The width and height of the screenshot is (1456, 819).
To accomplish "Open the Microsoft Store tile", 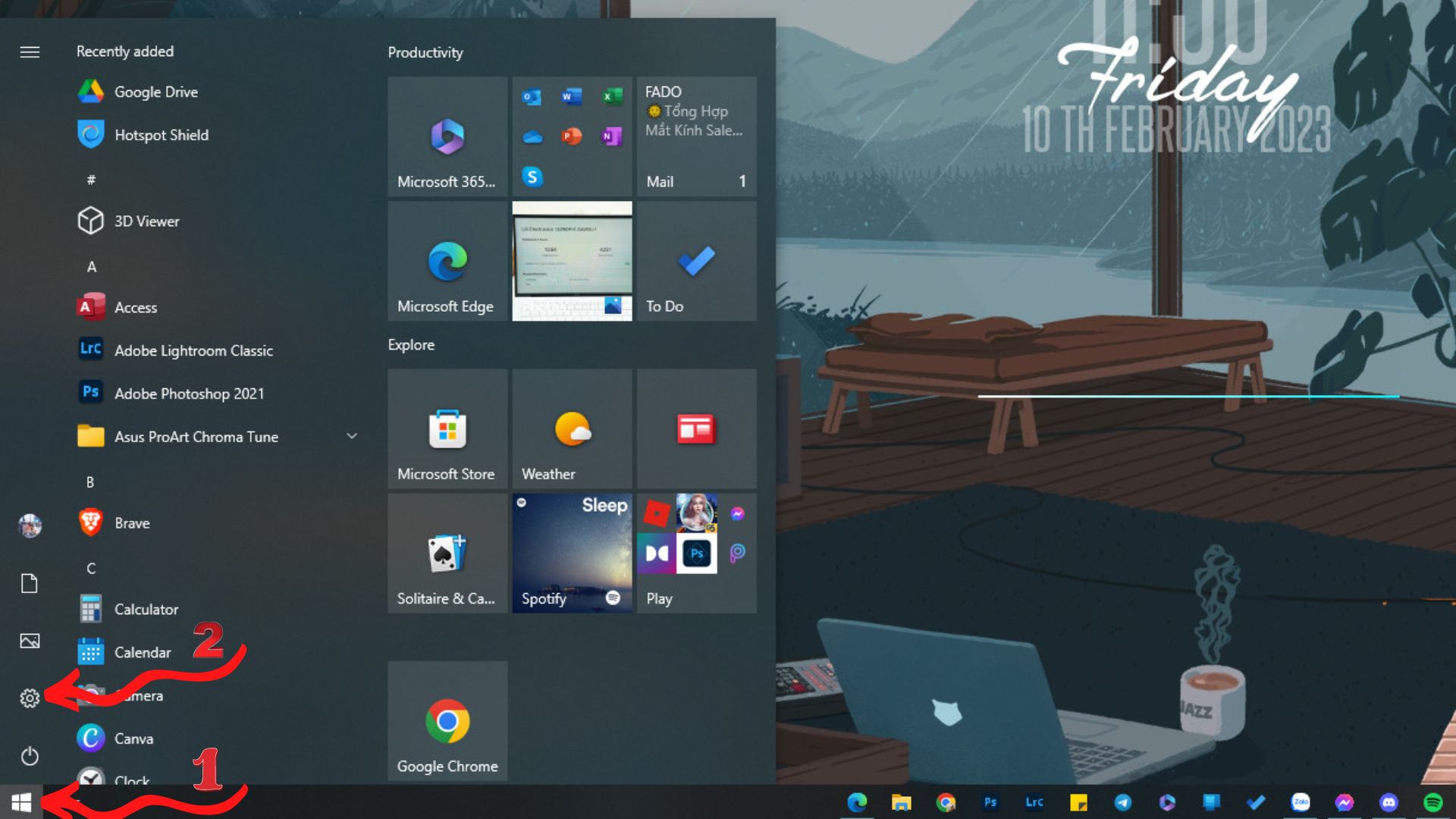I will coord(447,428).
